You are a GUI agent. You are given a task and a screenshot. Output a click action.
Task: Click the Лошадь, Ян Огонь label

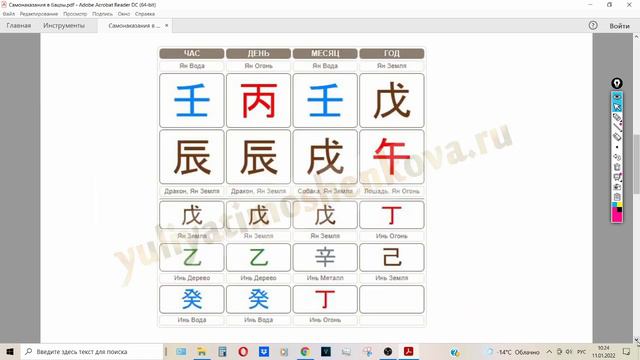click(x=392, y=191)
